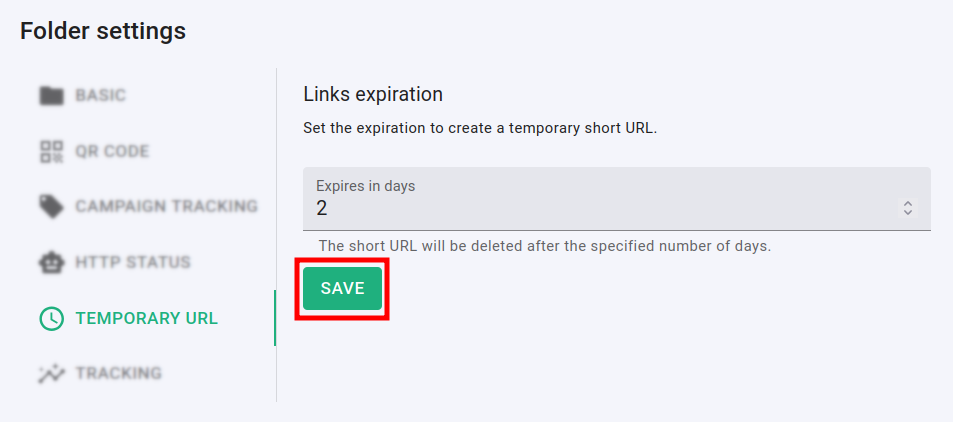
Task: Select the HTTP Status tab
Action: (x=133, y=263)
